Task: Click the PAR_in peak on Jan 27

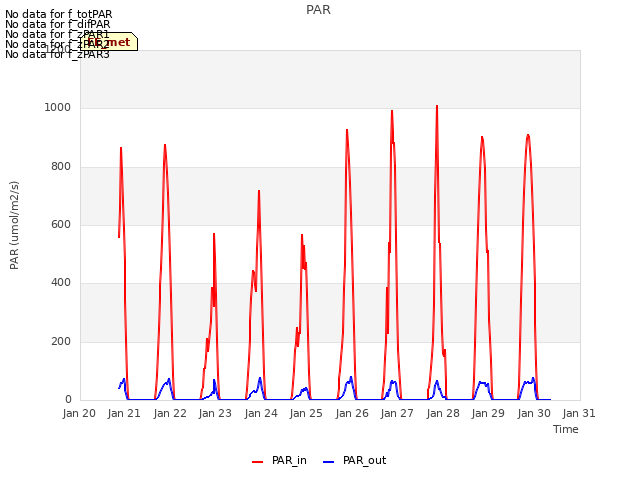Action: coord(392,111)
